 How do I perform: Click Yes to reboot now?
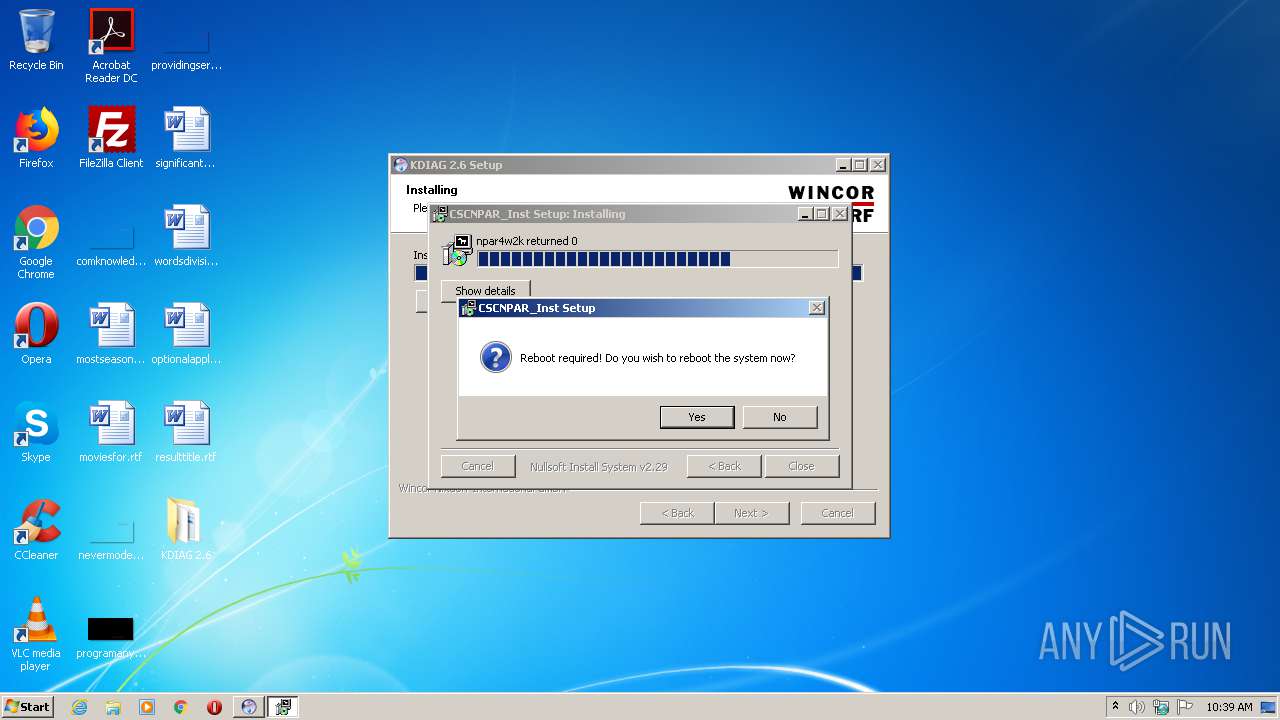(697, 417)
